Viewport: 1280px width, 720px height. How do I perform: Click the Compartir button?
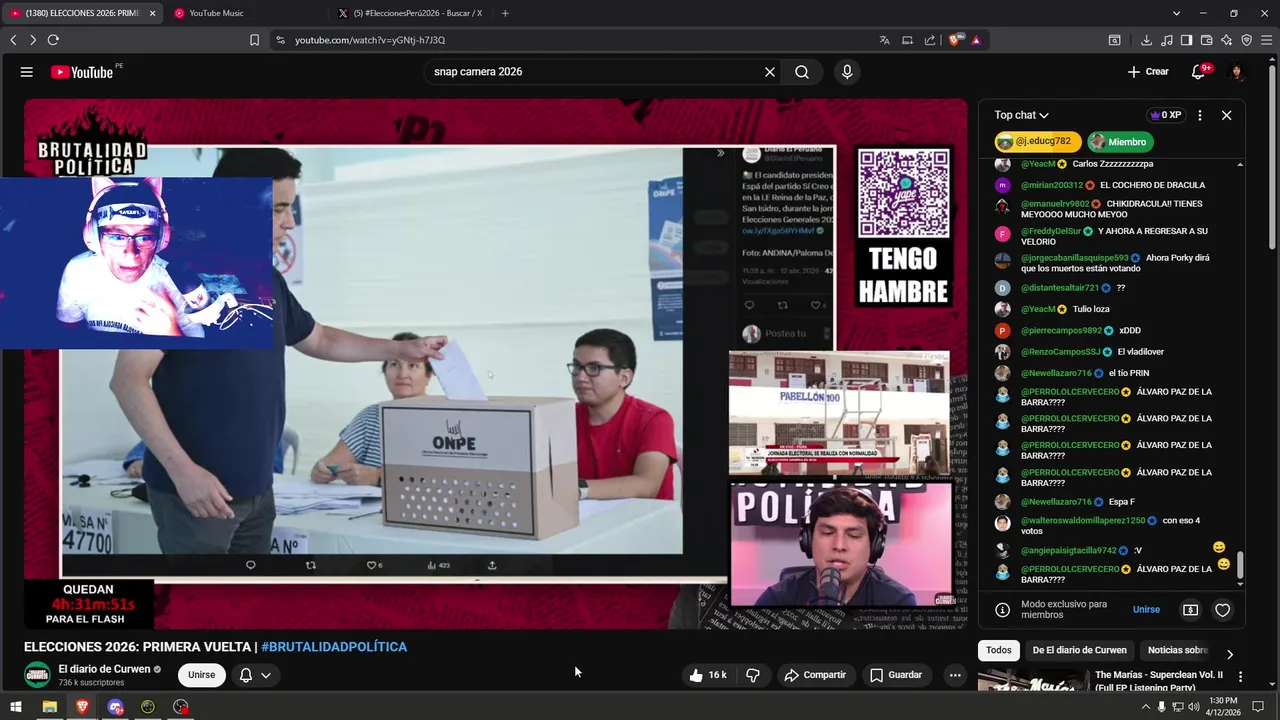[815, 675]
